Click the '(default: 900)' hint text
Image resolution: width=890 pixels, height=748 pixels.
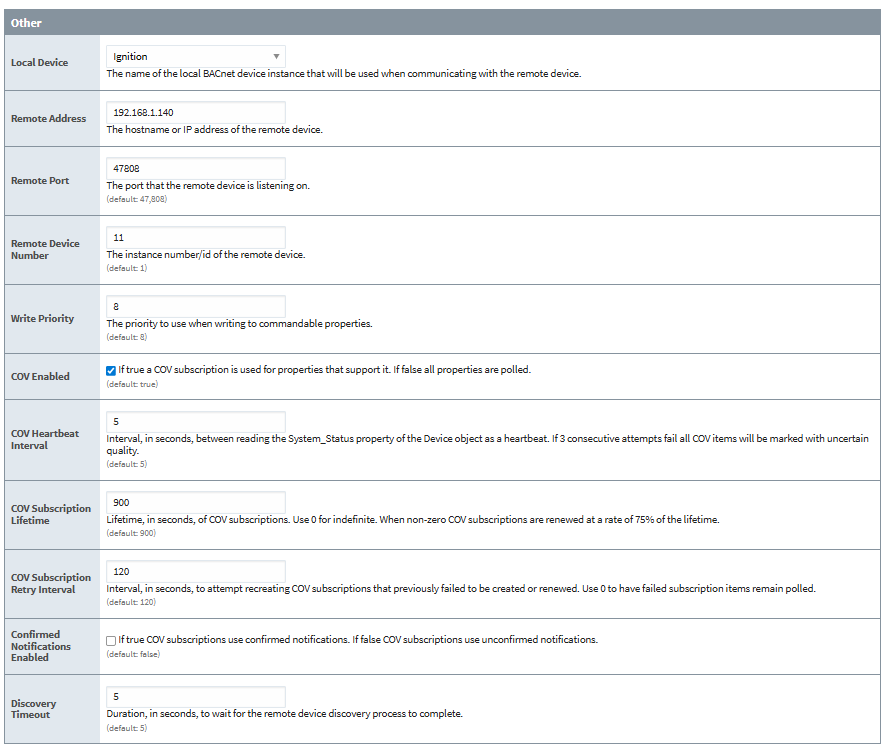coord(131,533)
